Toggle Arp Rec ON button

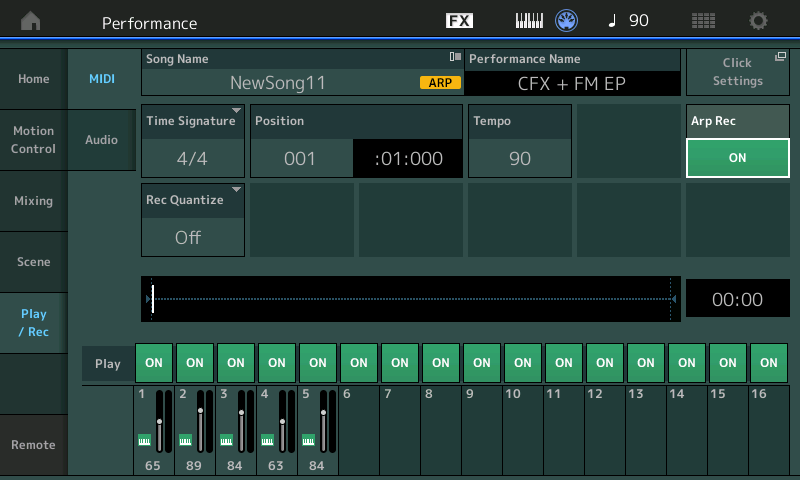click(x=738, y=158)
